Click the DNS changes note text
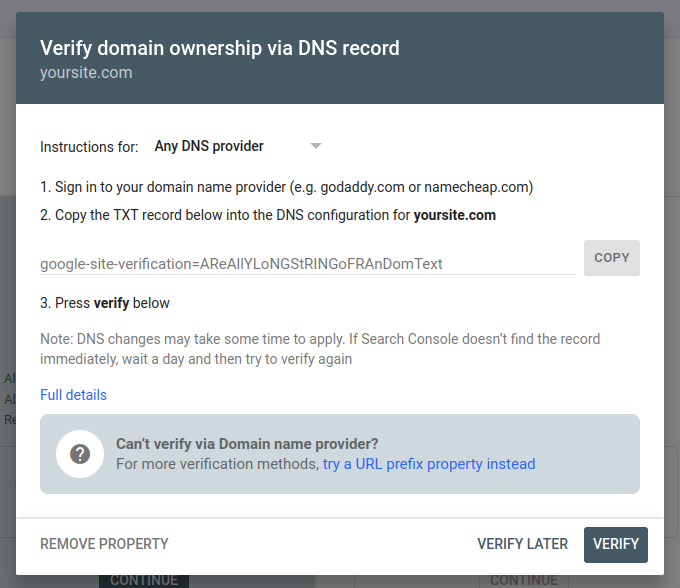The width and height of the screenshot is (680, 588). (320, 349)
